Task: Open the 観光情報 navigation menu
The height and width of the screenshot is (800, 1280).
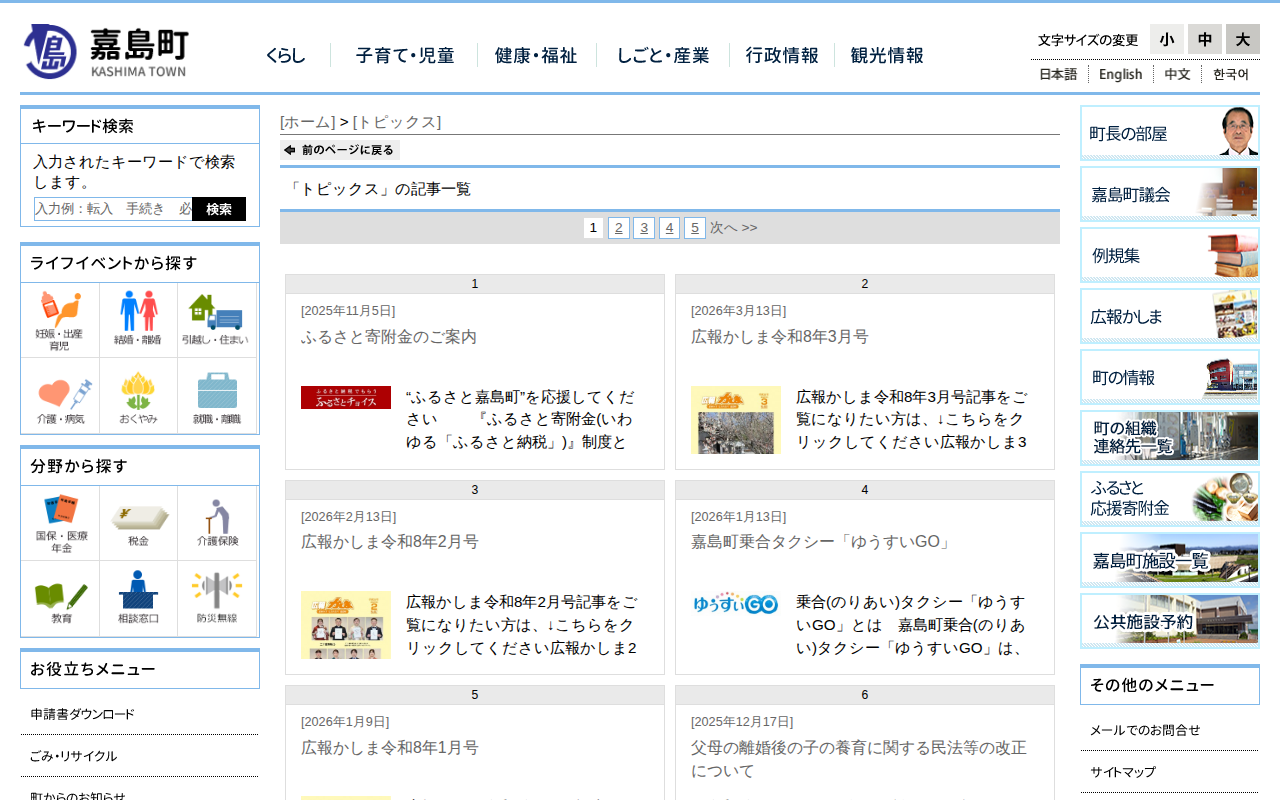Action: coord(886,56)
